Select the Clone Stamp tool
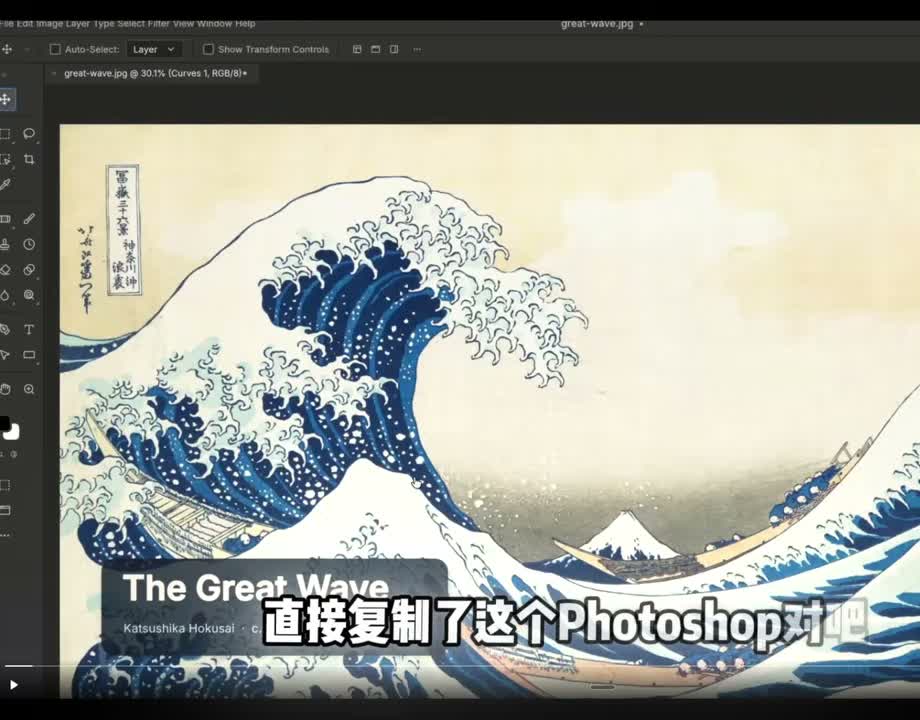 (5, 245)
